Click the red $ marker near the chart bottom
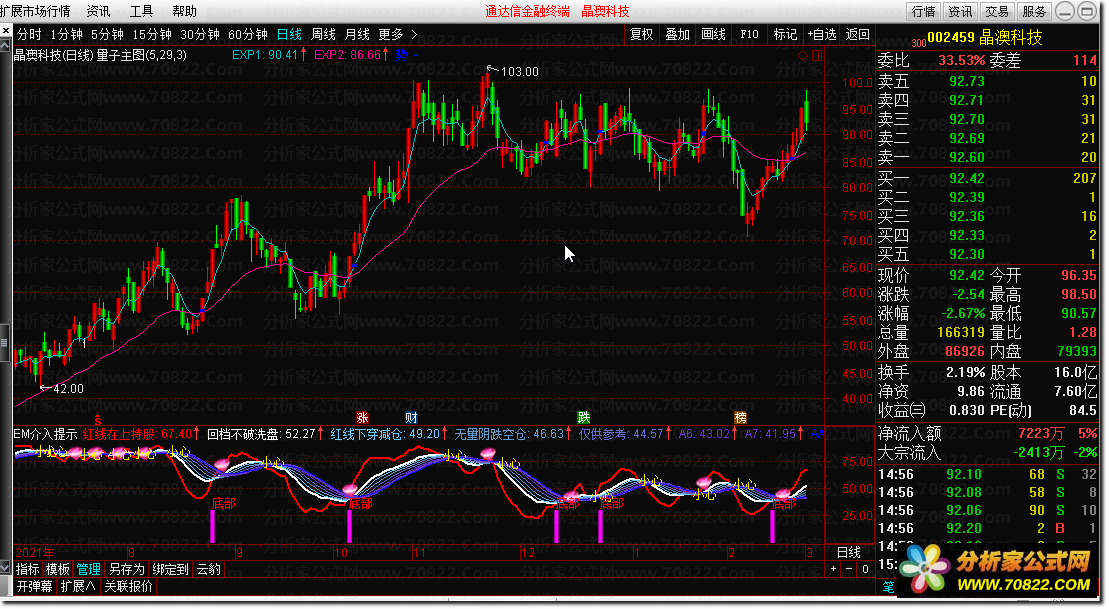 coord(98,420)
